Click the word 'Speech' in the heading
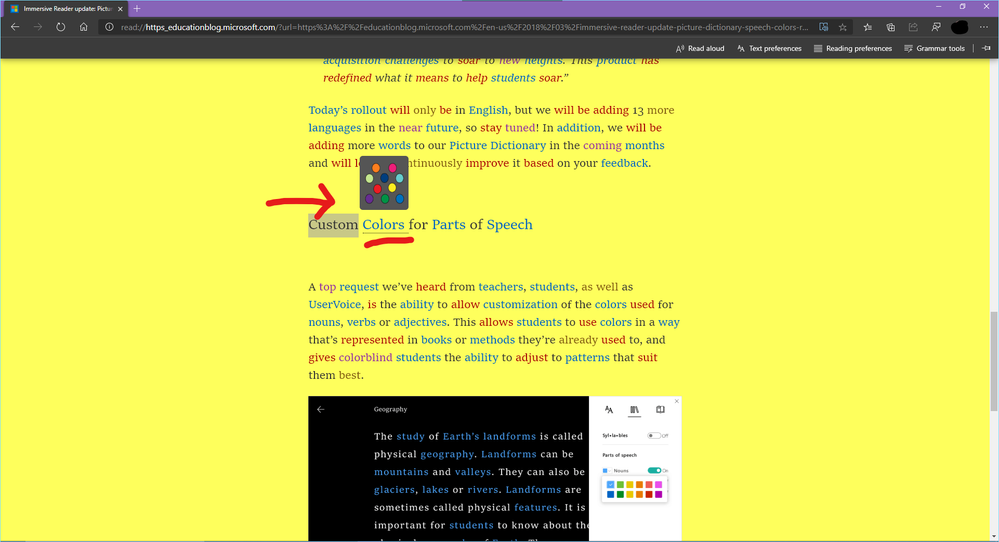 (x=510, y=225)
